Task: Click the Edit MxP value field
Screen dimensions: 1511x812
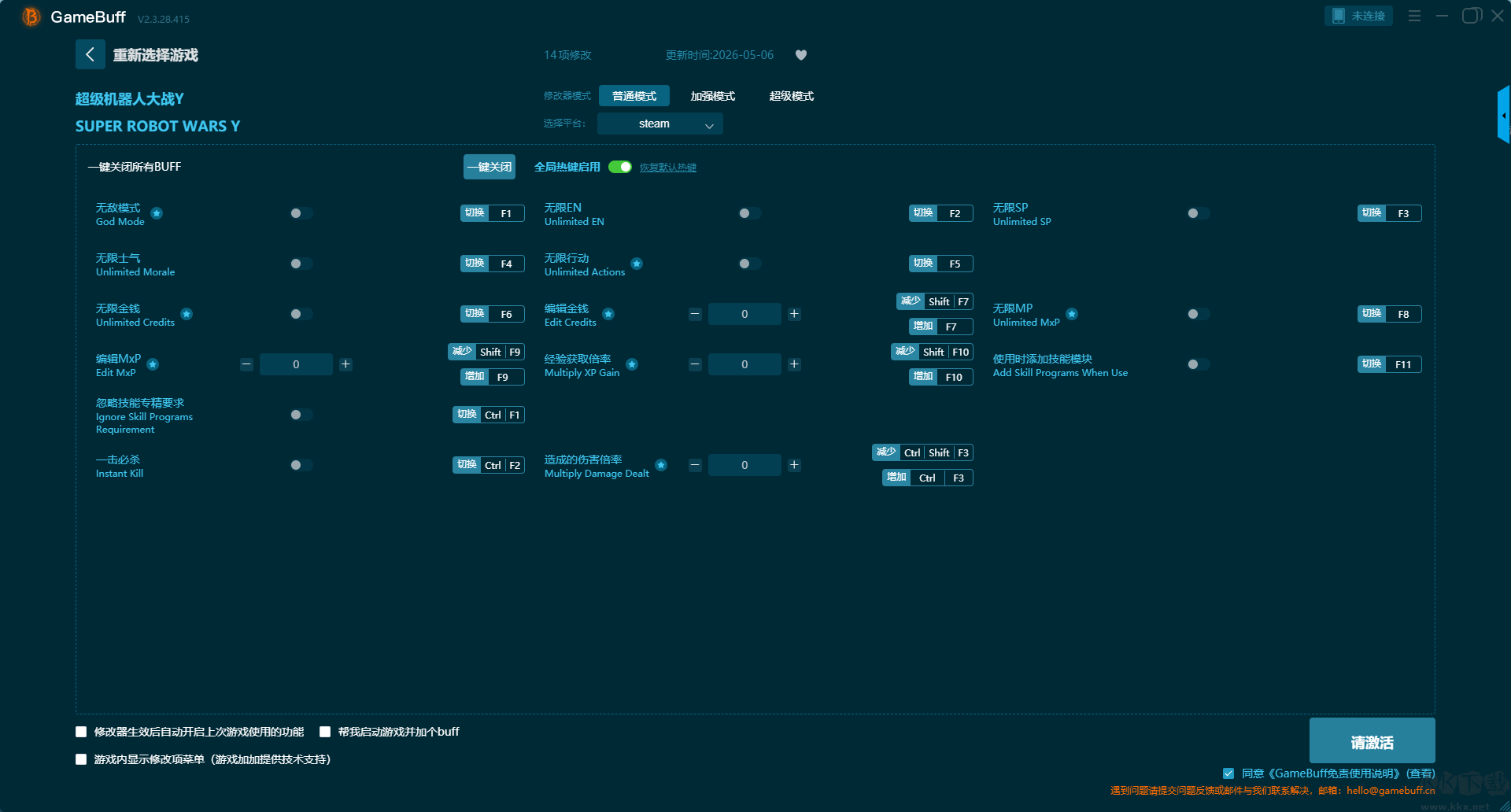Action: pyautogui.click(x=296, y=364)
